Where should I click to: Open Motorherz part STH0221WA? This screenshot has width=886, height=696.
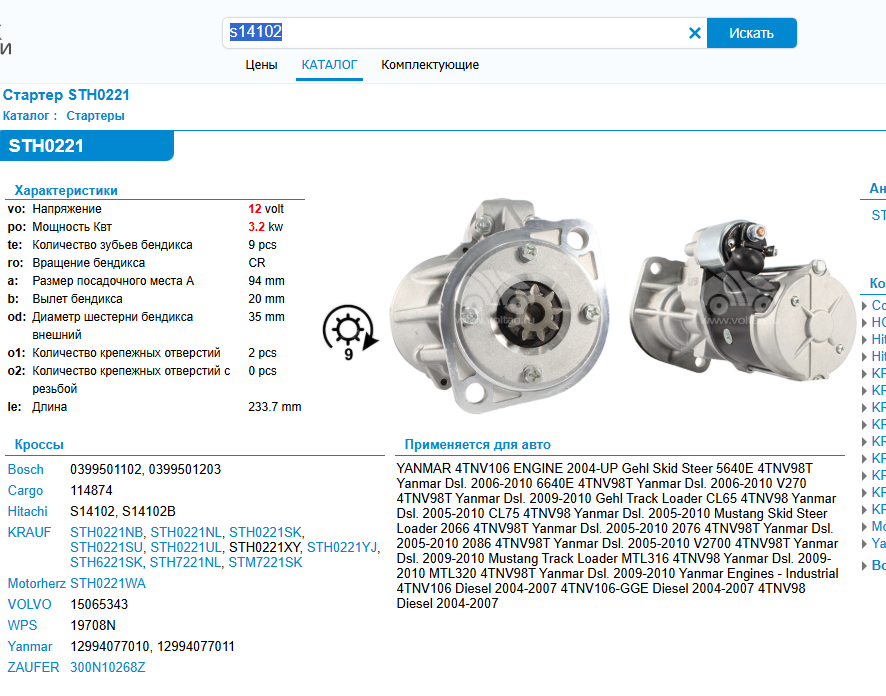(108, 584)
